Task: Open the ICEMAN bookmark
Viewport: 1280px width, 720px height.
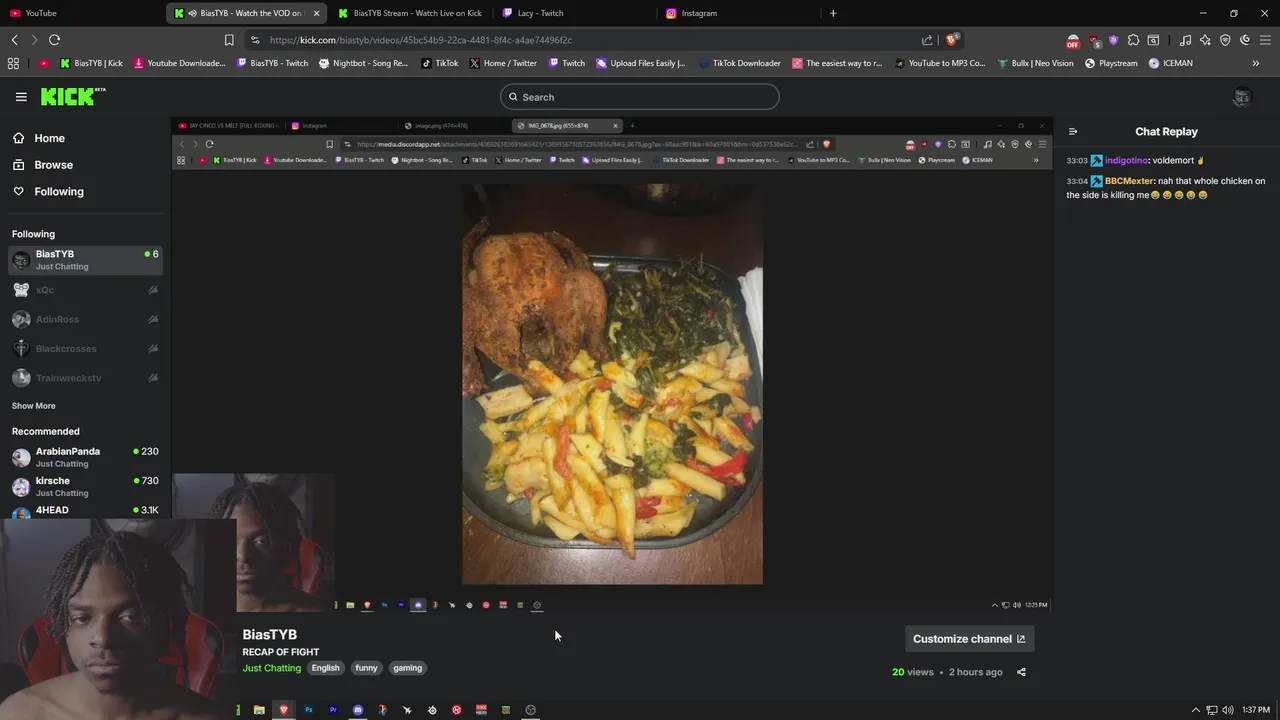Action: [x=1170, y=63]
